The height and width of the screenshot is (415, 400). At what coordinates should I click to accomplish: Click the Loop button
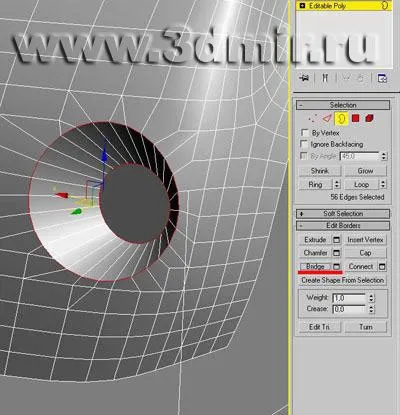click(362, 184)
